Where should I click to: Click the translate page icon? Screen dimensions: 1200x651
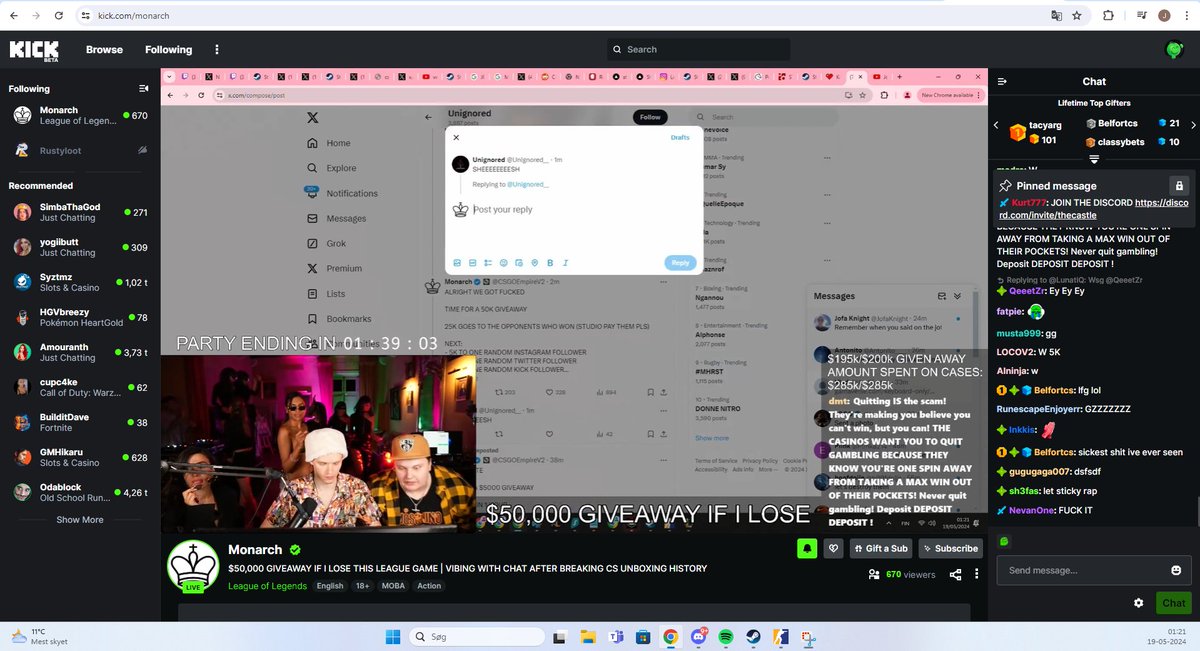click(x=1056, y=16)
